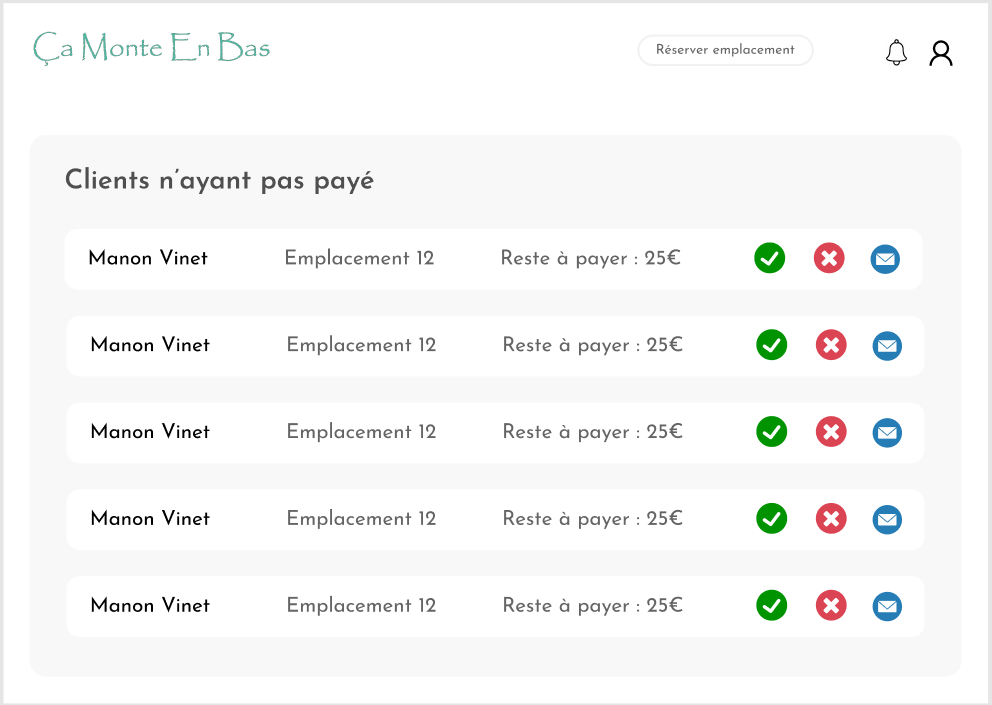Confirm payment in the second row
992x705 pixels.
pos(771,346)
